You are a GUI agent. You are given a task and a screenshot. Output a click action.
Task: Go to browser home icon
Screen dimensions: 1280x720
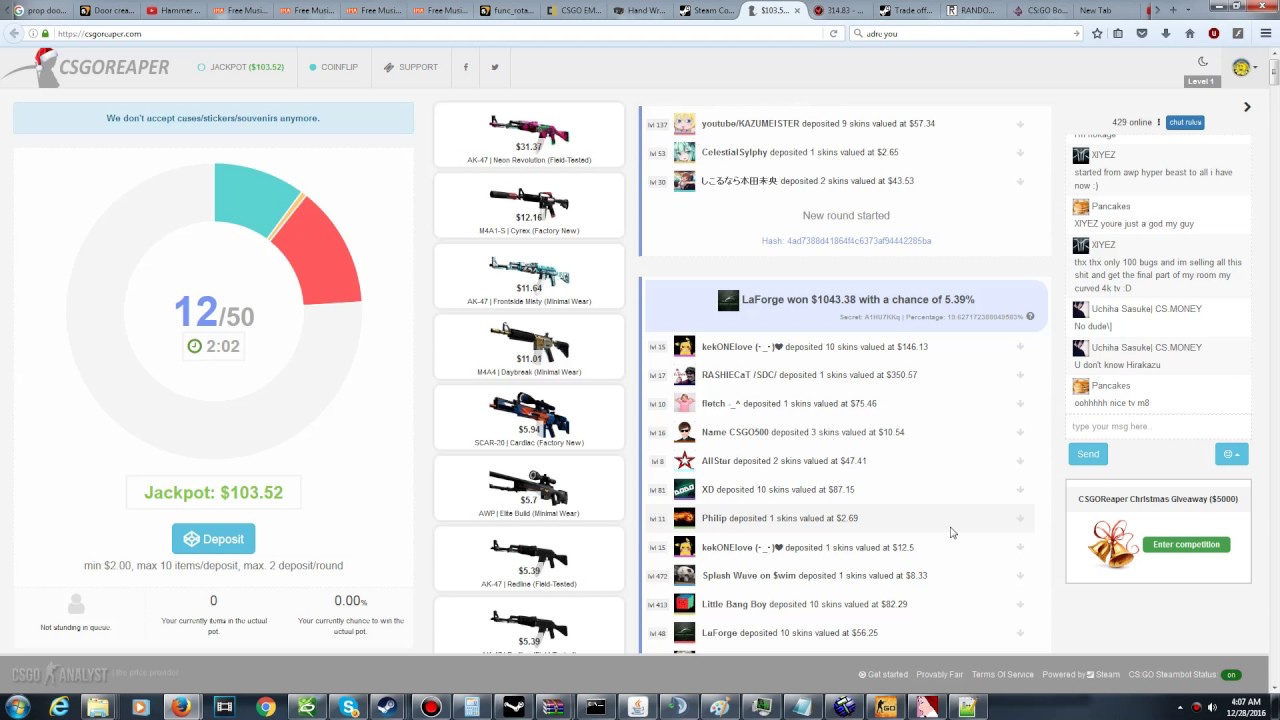(1189, 33)
